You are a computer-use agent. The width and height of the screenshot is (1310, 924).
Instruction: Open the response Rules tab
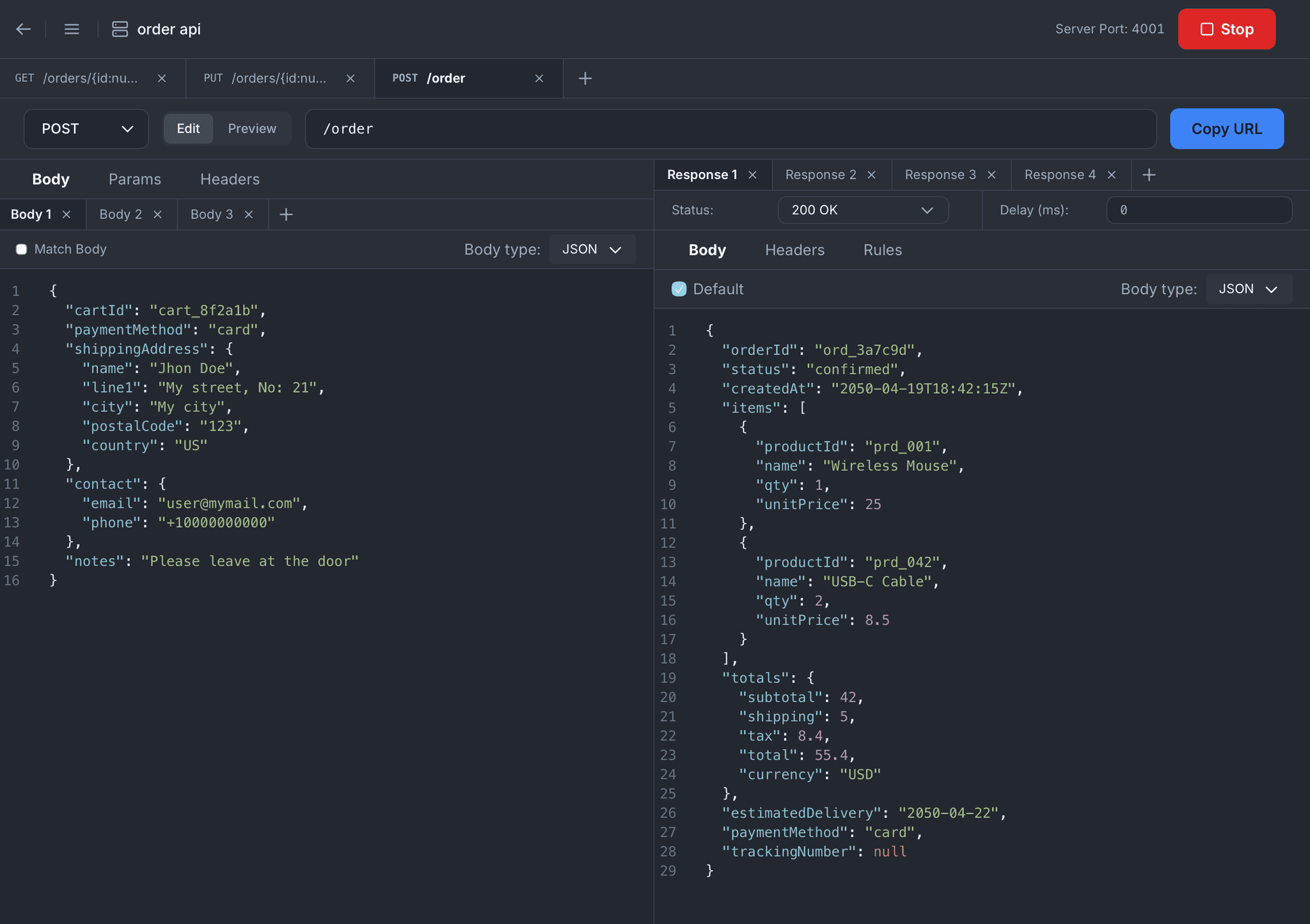point(883,250)
